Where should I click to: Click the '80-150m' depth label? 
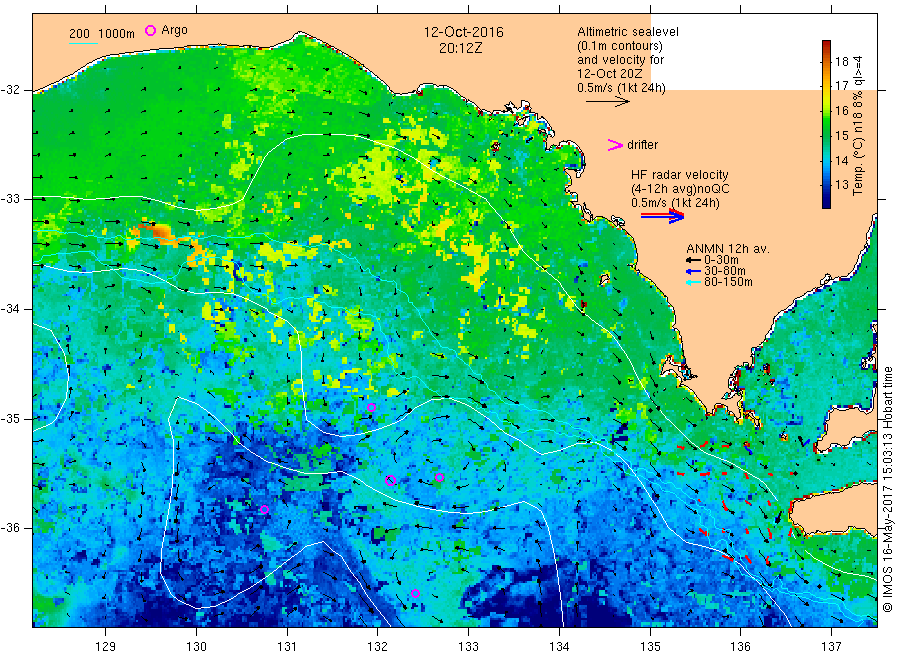coord(728,282)
